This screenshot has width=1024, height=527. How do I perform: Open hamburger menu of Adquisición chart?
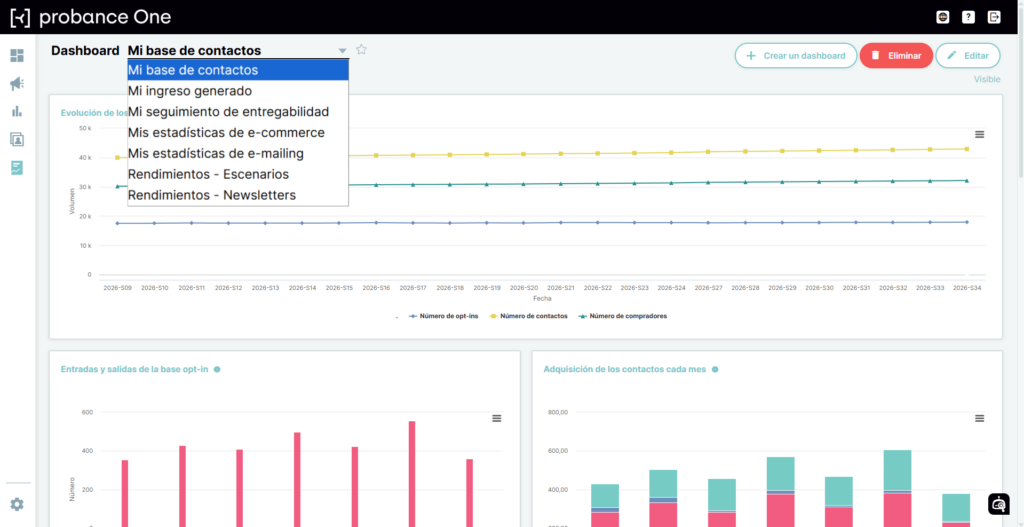[x=980, y=419]
